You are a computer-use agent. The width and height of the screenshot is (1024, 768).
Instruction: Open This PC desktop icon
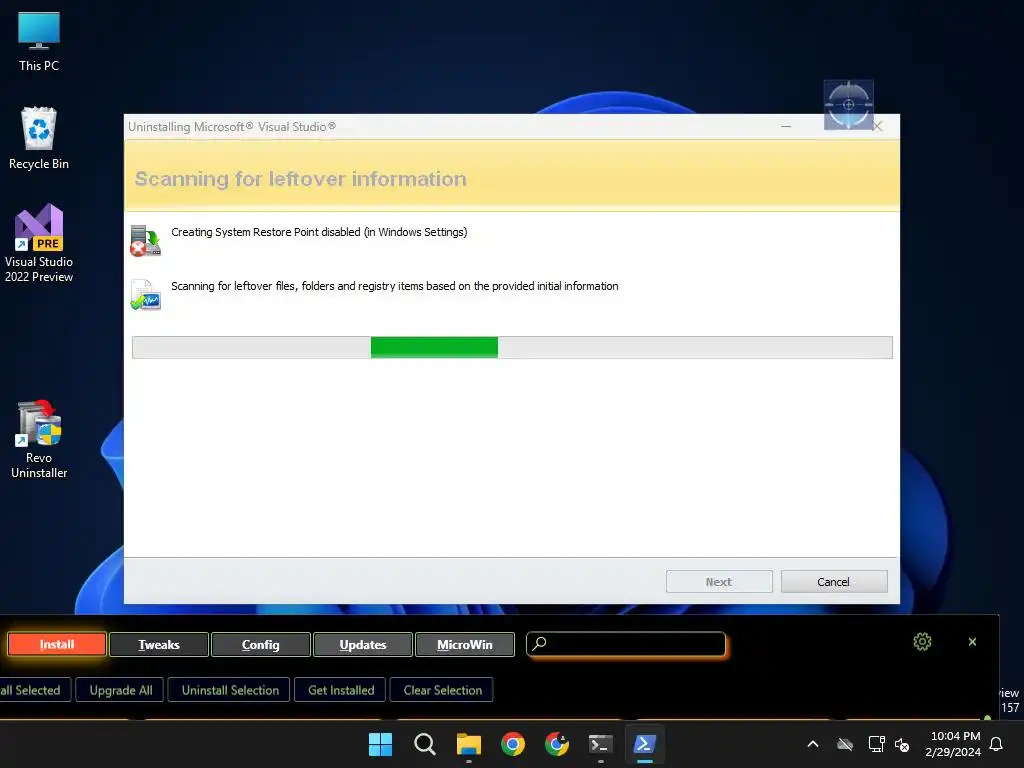[39, 41]
